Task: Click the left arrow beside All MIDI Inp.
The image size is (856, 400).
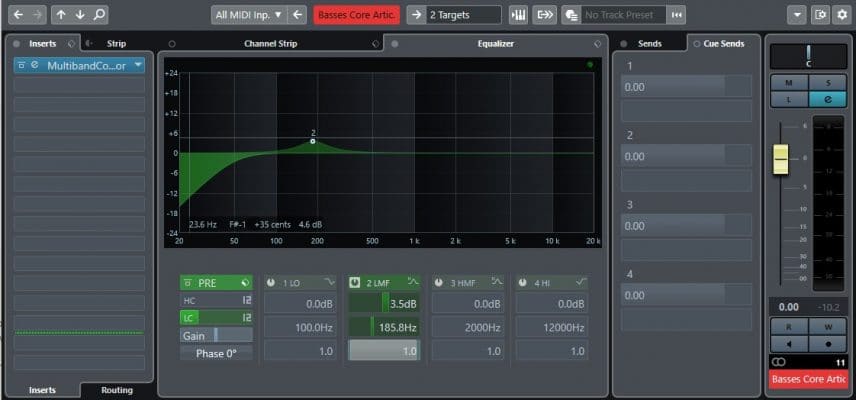Action: click(x=297, y=15)
